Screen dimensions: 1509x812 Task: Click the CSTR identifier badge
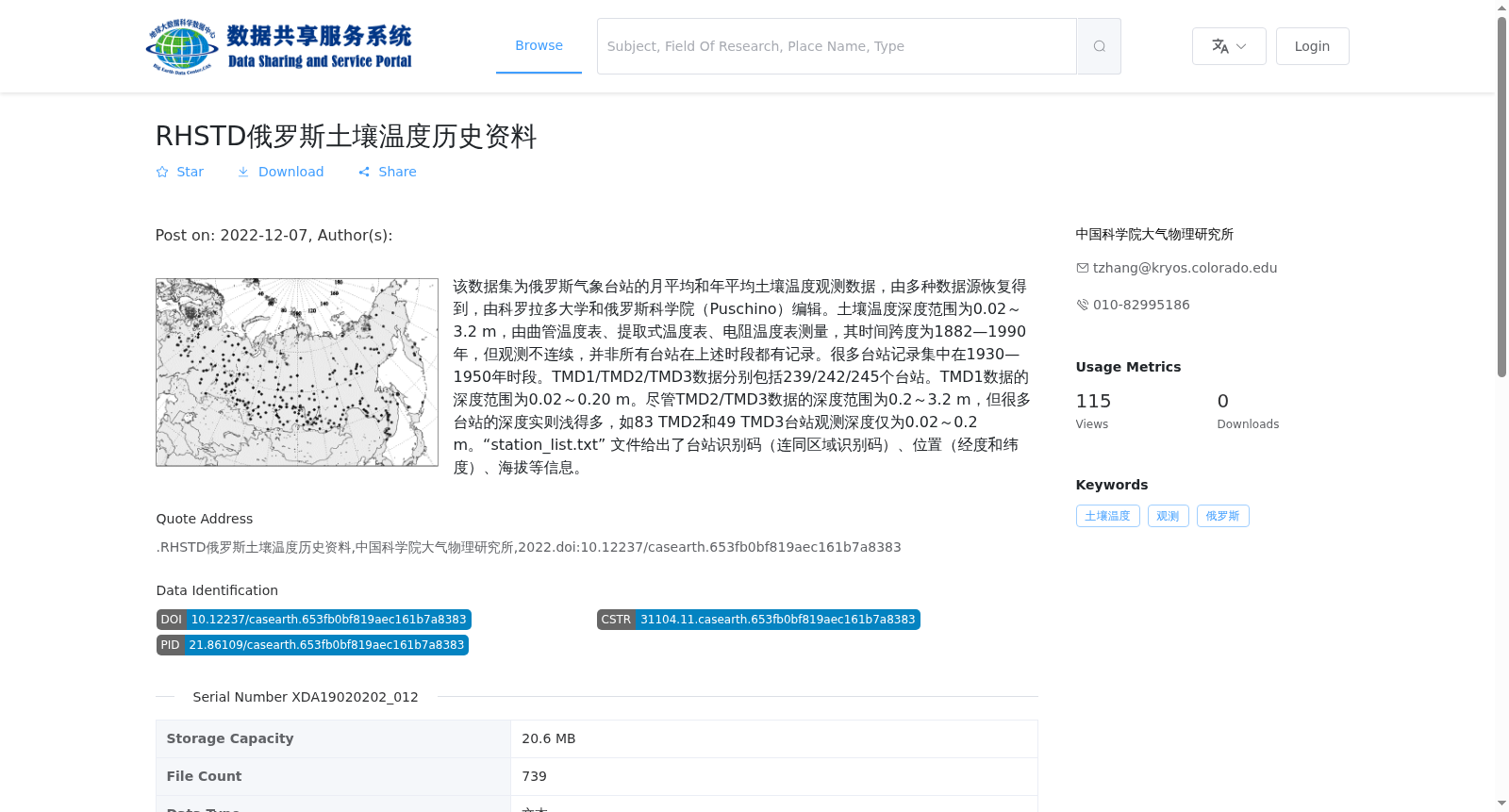point(758,620)
